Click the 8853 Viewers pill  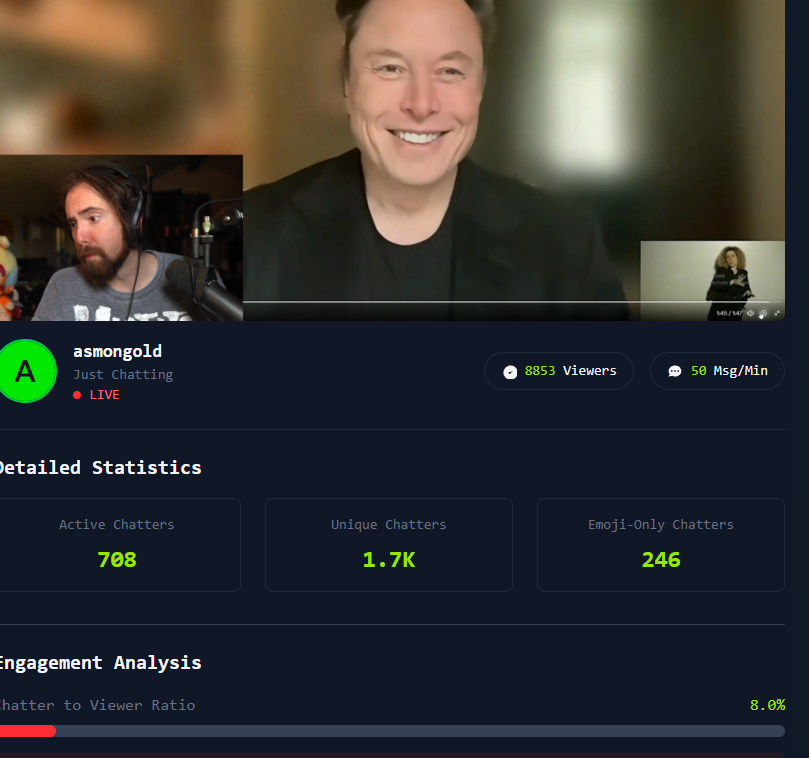(559, 371)
